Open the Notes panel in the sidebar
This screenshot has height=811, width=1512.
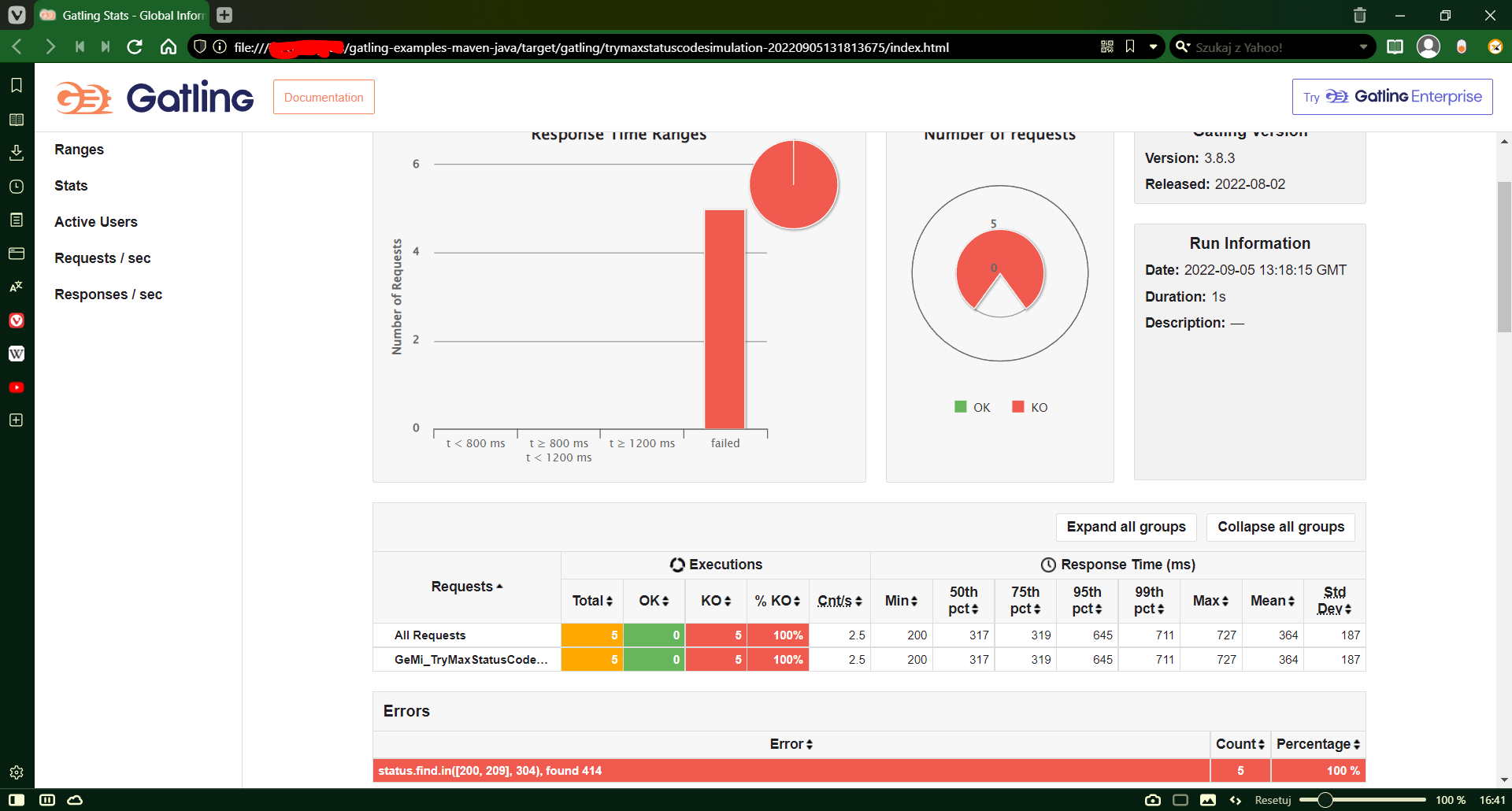[16, 220]
